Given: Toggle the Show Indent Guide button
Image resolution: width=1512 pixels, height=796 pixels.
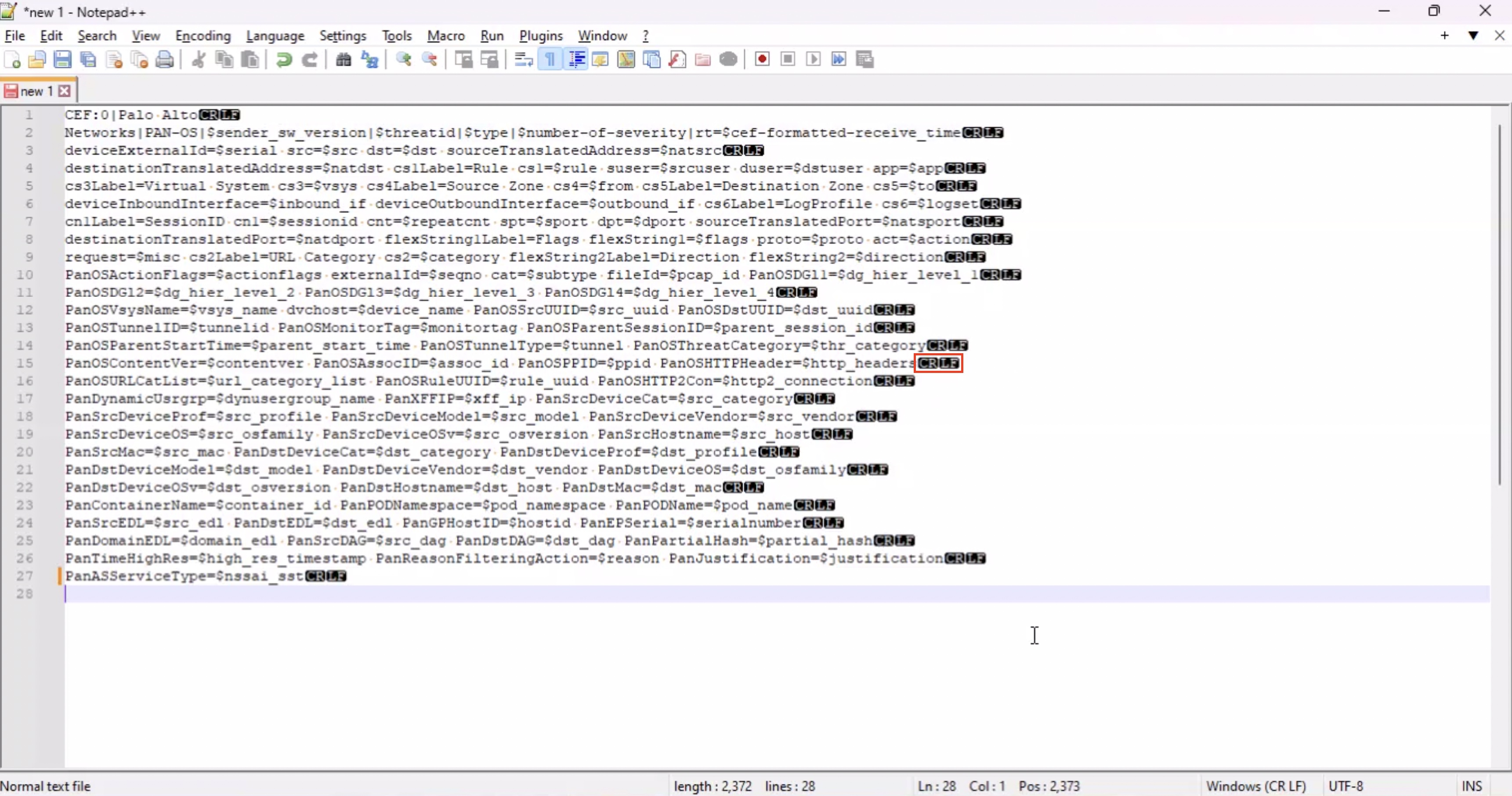Looking at the screenshot, I should click(576, 59).
